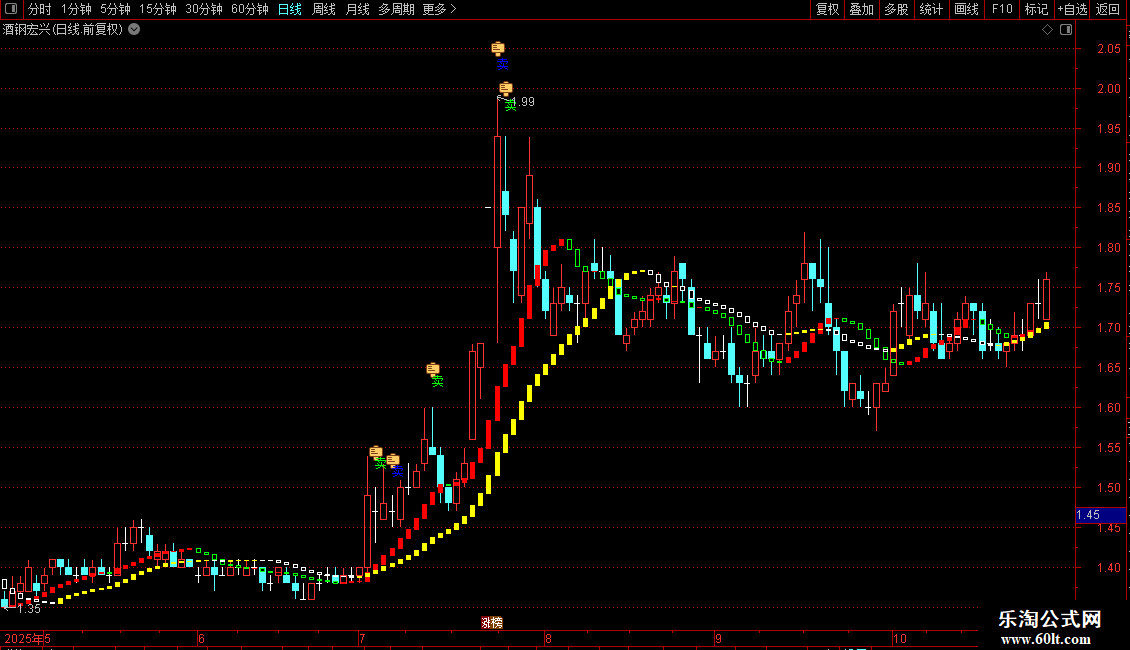The image size is (1130, 650).
Task: Click the 1.40 price axis label
Action: pyautogui.click(x=1109, y=568)
